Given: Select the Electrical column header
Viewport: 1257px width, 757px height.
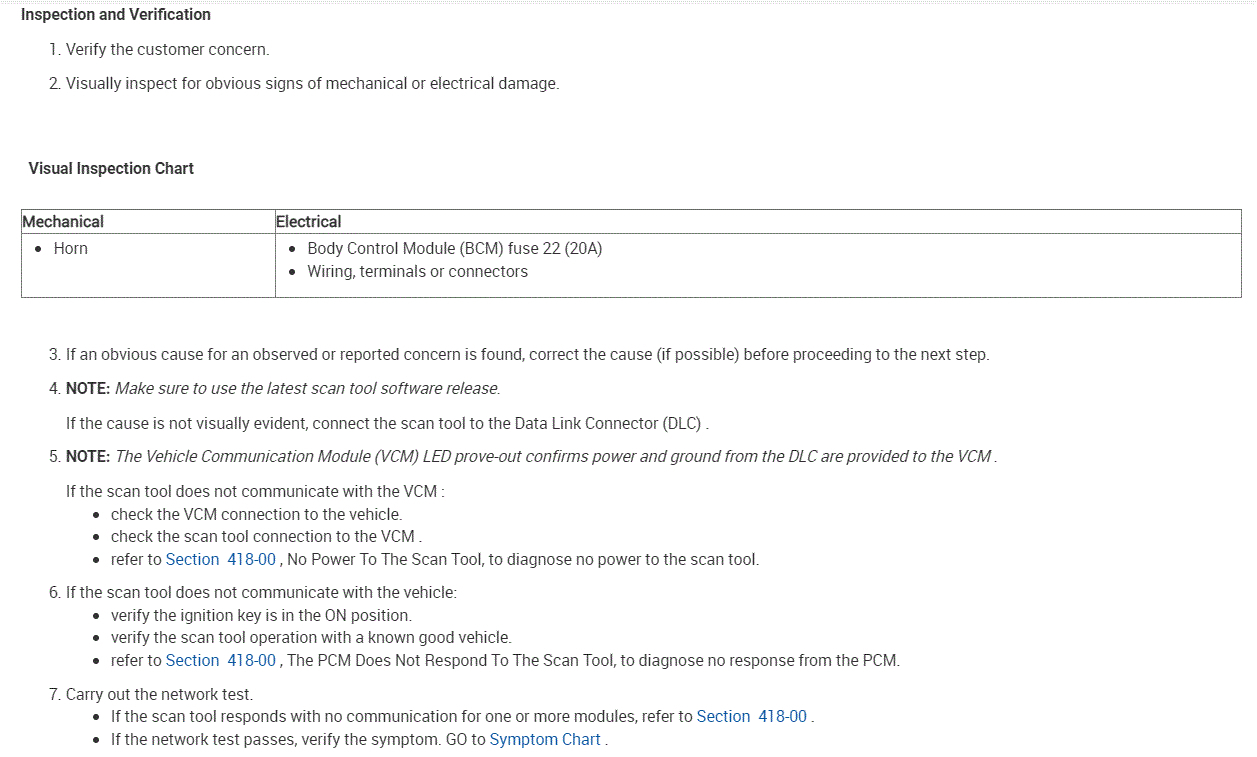Looking at the screenshot, I should 309,222.
